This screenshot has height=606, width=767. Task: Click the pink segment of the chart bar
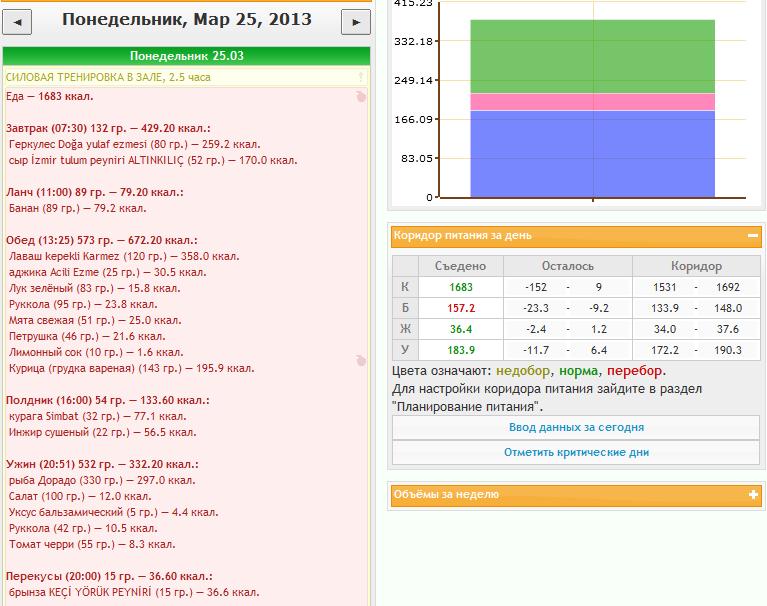tap(592, 102)
